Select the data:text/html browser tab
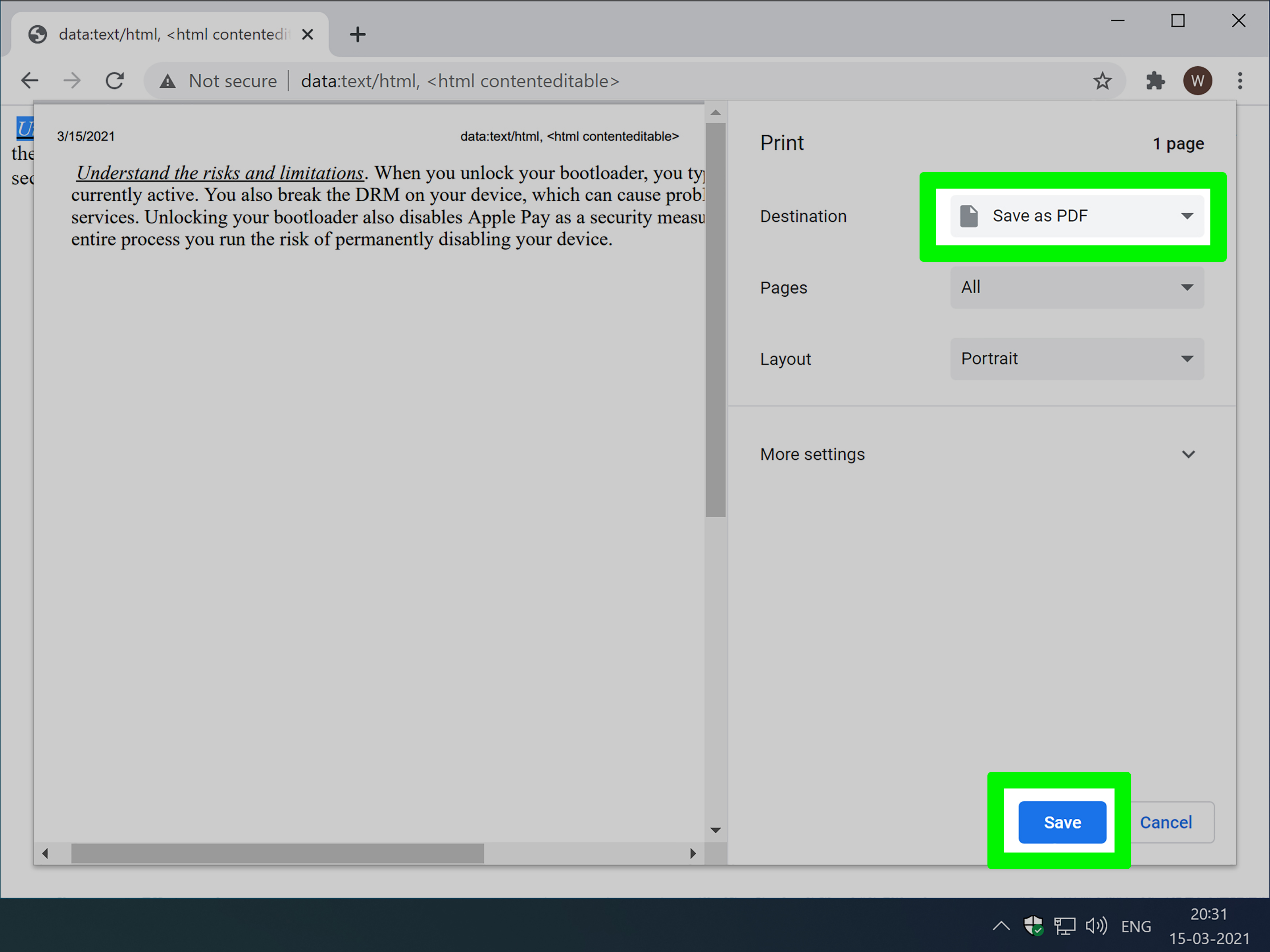The width and height of the screenshot is (1270, 952). (x=167, y=35)
